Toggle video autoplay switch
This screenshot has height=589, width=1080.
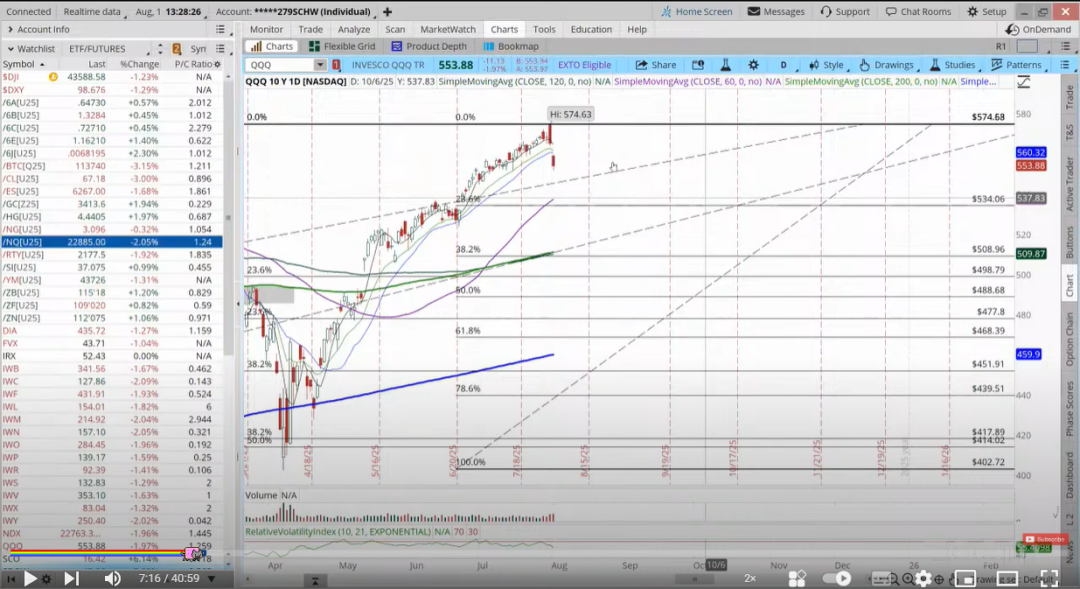pyautogui.click(x=838, y=579)
